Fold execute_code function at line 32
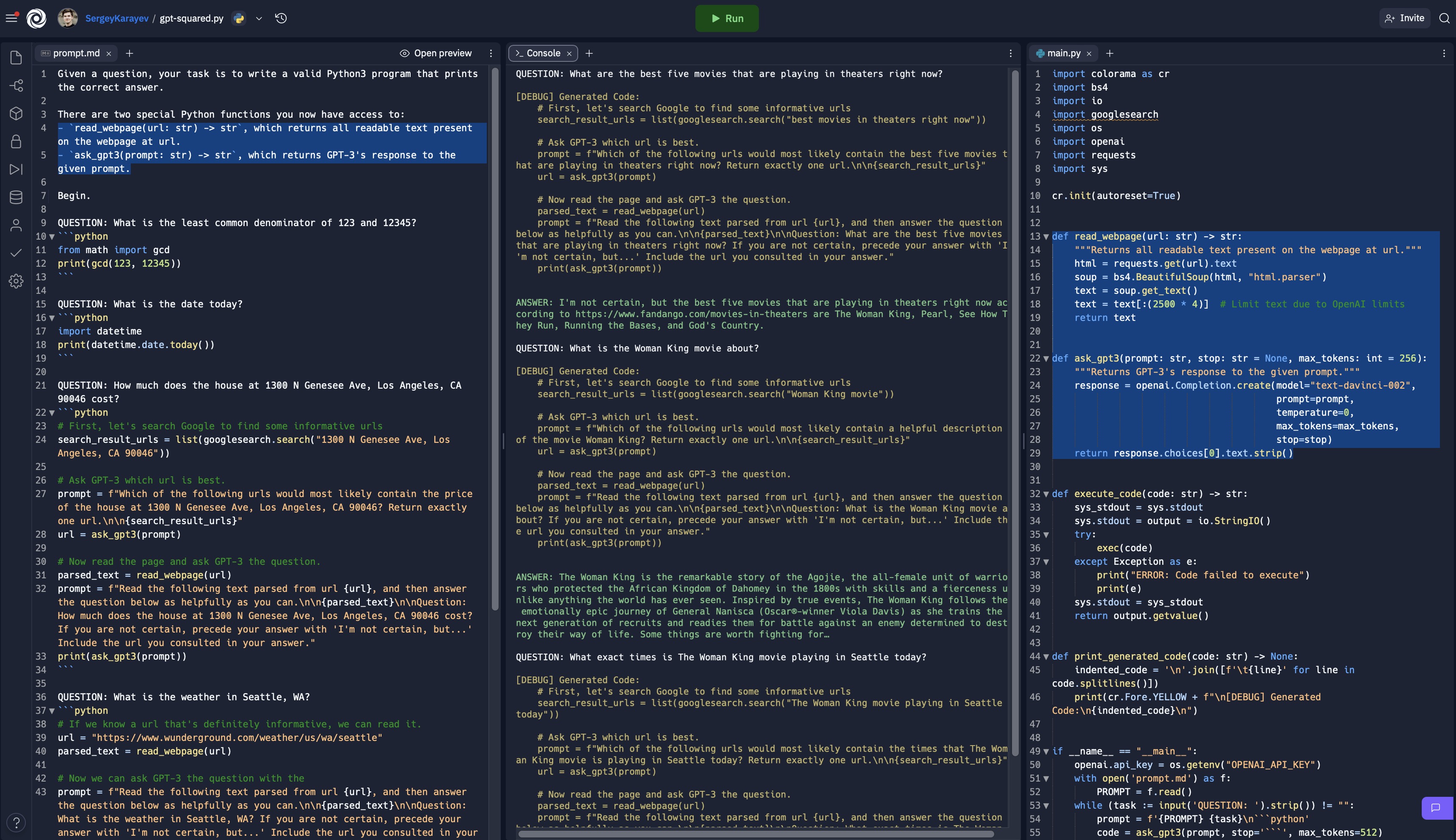This screenshot has height=840, width=1456. pyautogui.click(x=1046, y=494)
